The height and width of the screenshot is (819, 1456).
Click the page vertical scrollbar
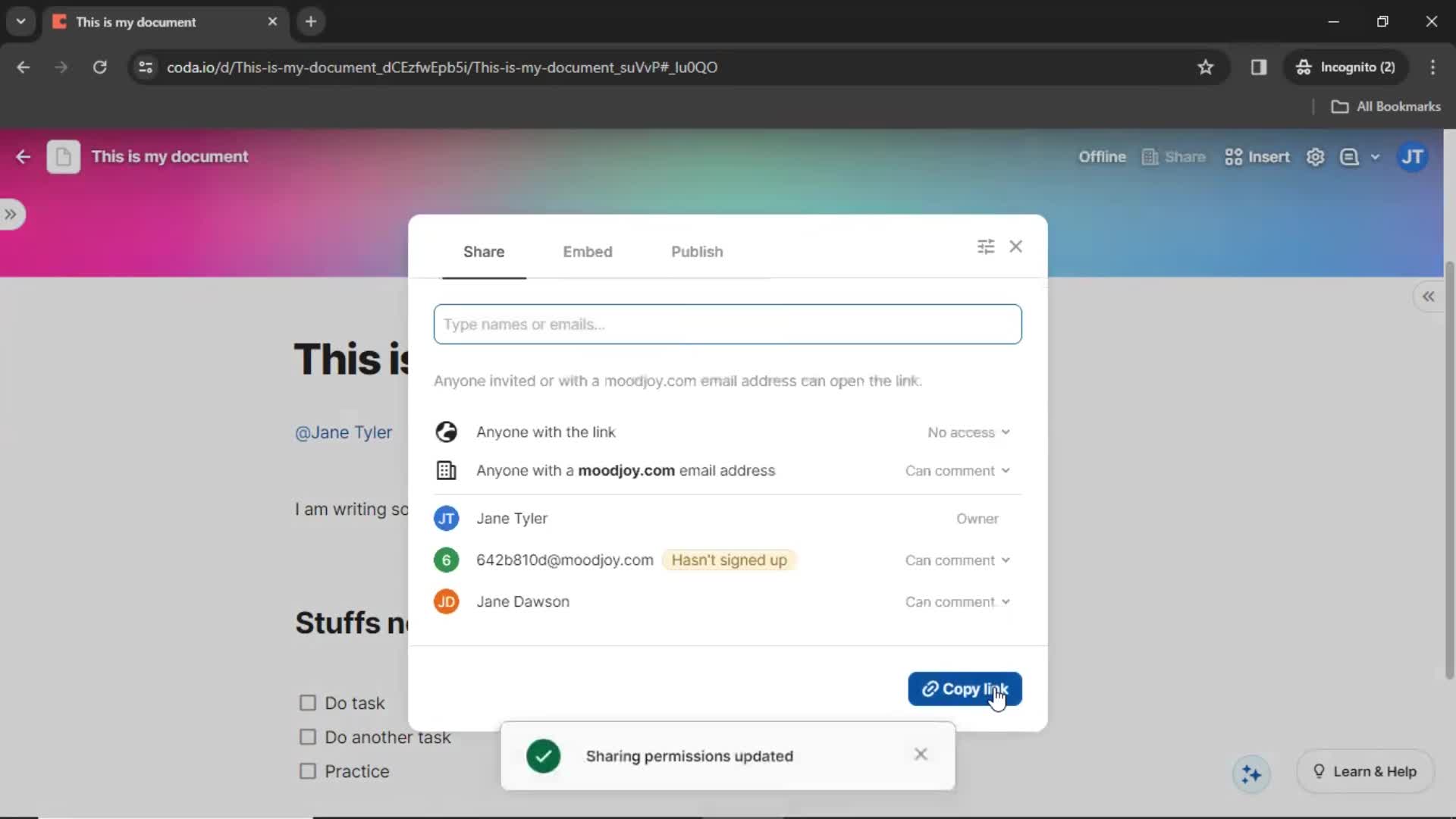(x=1449, y=470)
